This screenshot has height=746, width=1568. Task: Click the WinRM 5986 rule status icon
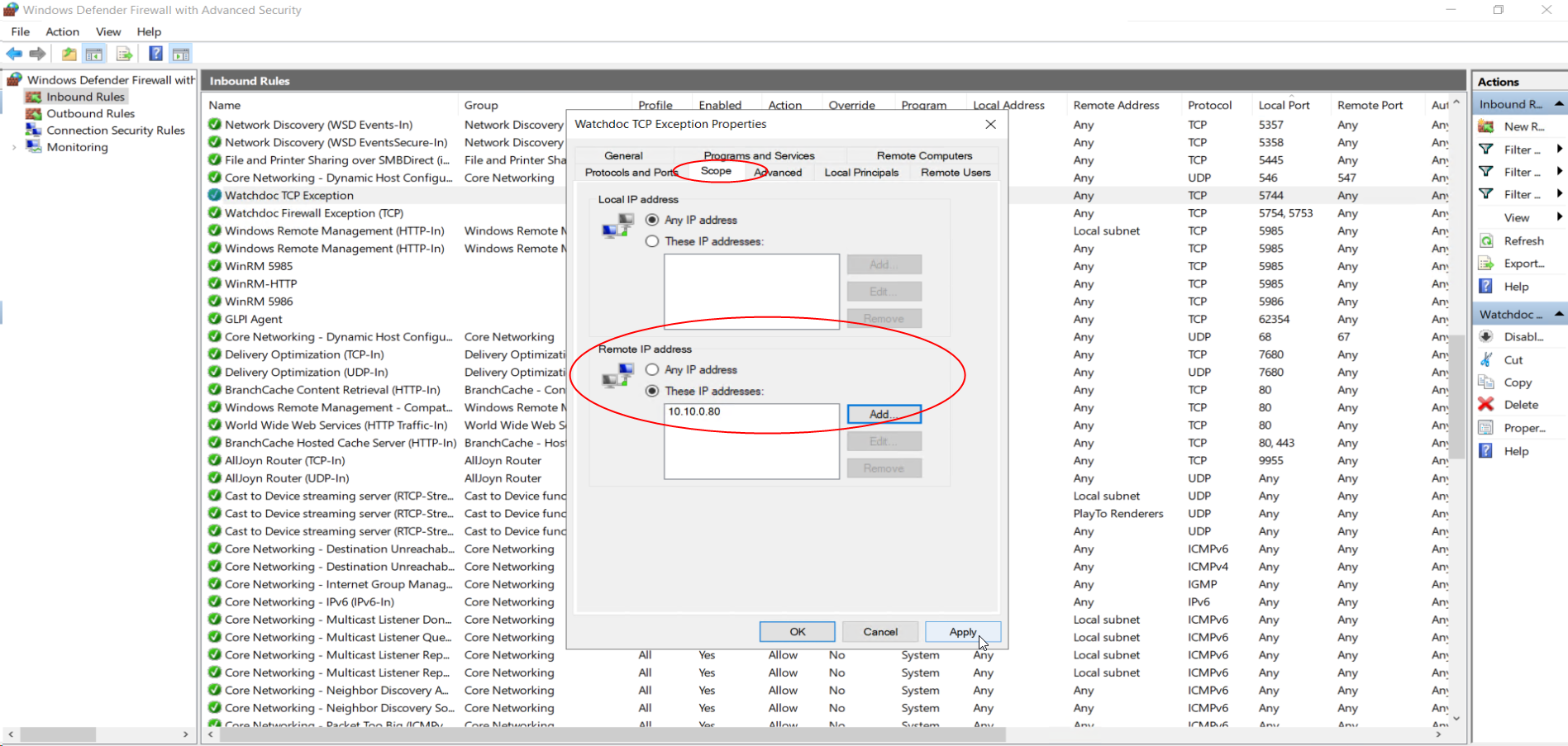pos(214,301)
